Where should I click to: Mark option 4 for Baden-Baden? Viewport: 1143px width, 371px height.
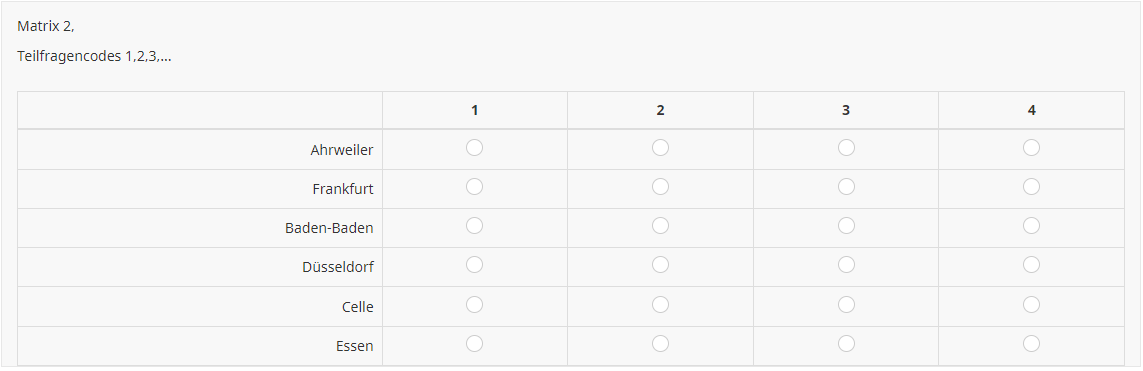[x=1031, y=226]
